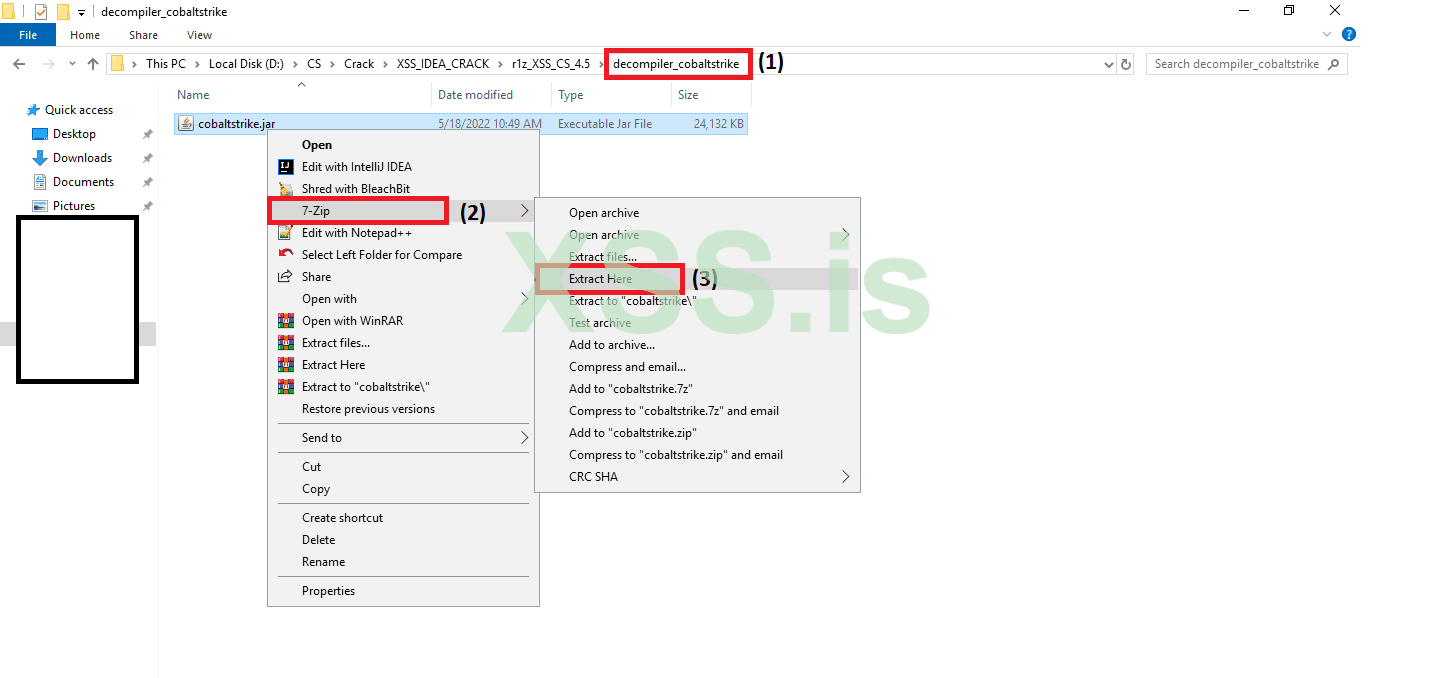
Task: Expand the Open with submenu arrow
Action: [525, 299]
